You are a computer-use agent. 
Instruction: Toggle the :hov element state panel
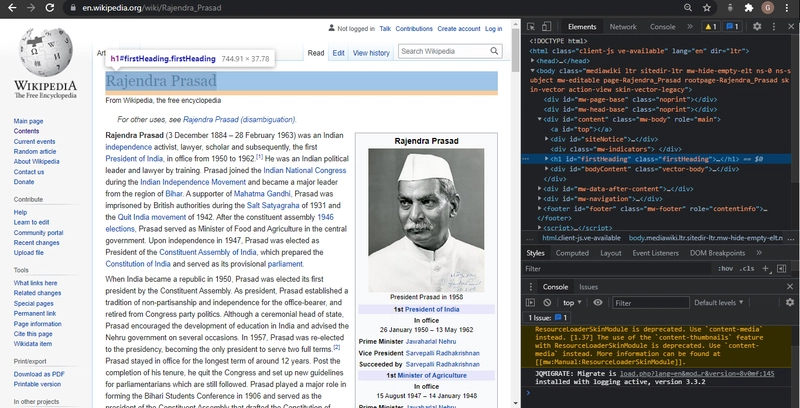point(725,269)
